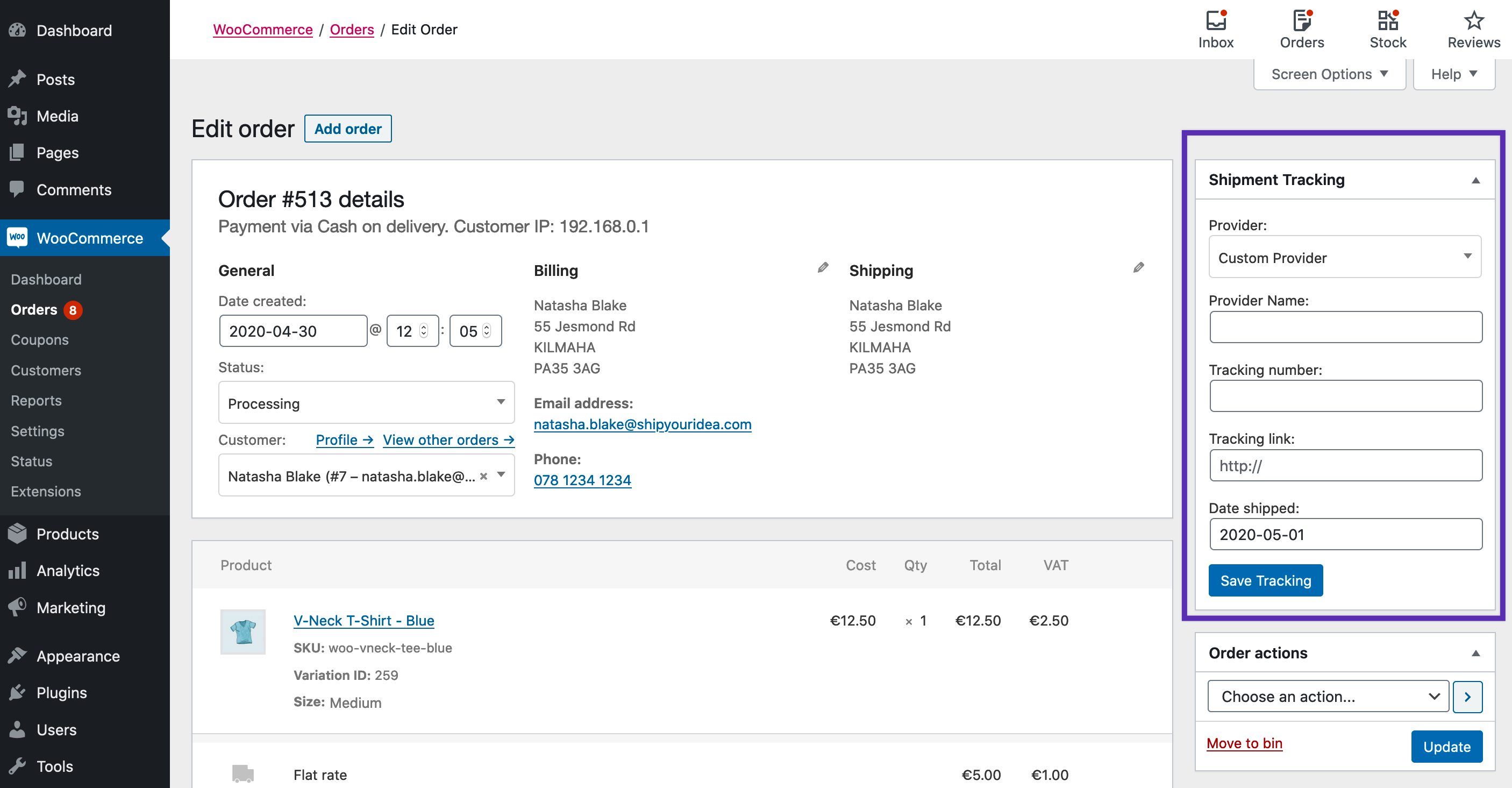Click Orders in the breadcrumb
The image size is (1512, 788).
coord(352,30)
